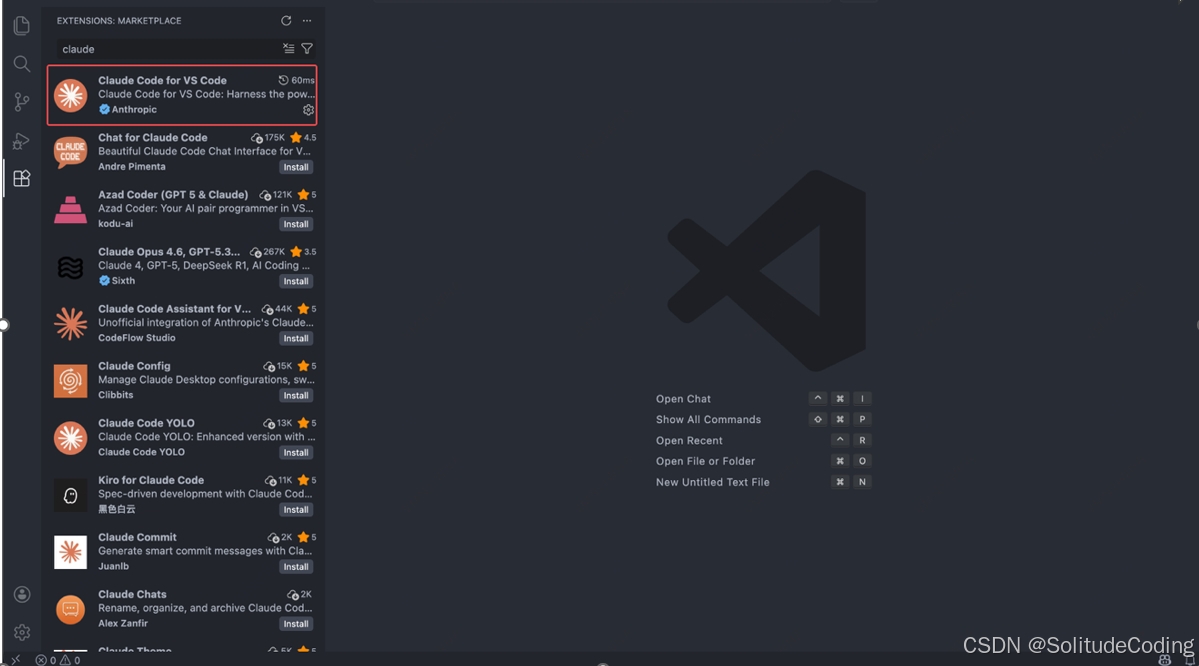Open the Claude Commit title
The image size is (1199, 666).
pos(137,538)
